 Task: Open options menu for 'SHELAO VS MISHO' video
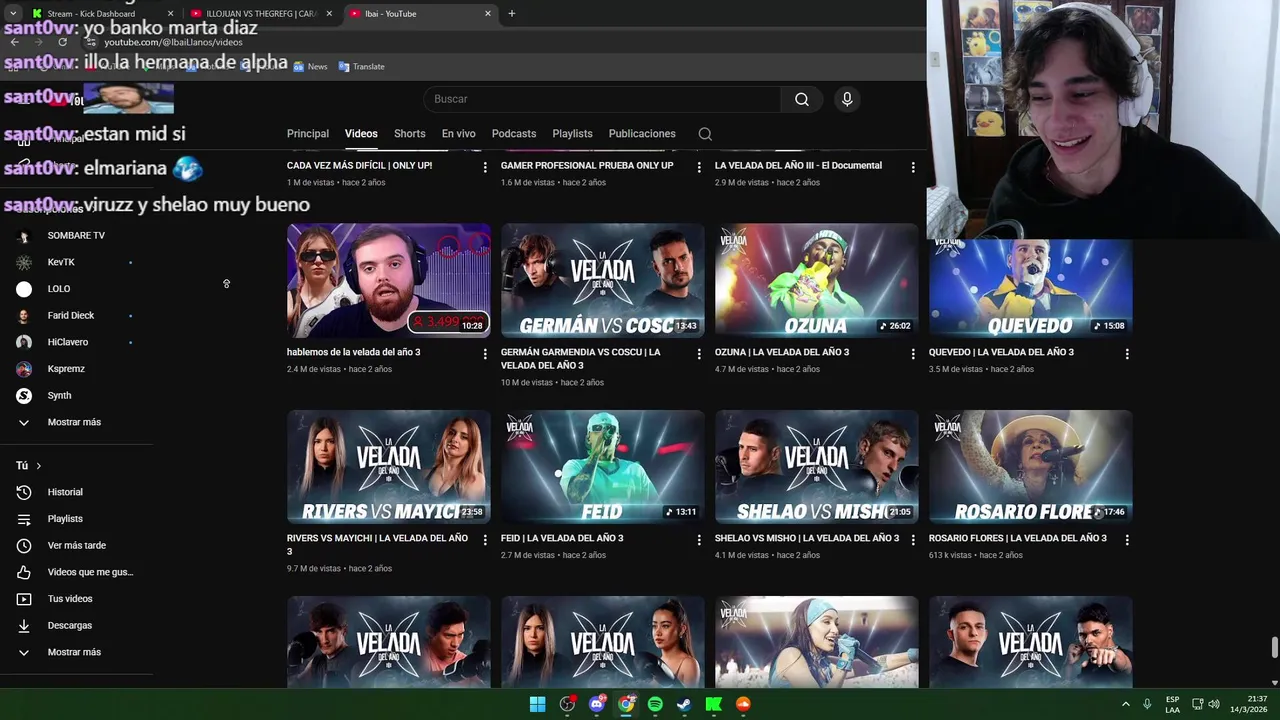coord(913,540)
